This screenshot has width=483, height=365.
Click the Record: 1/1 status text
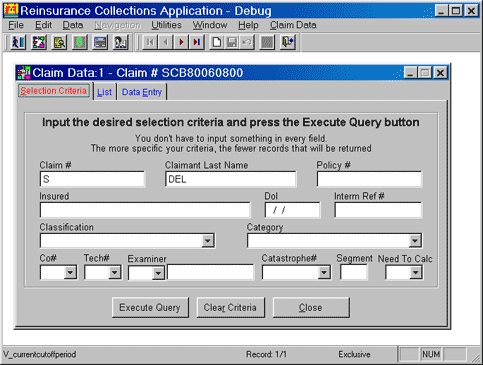pos(266,354)
